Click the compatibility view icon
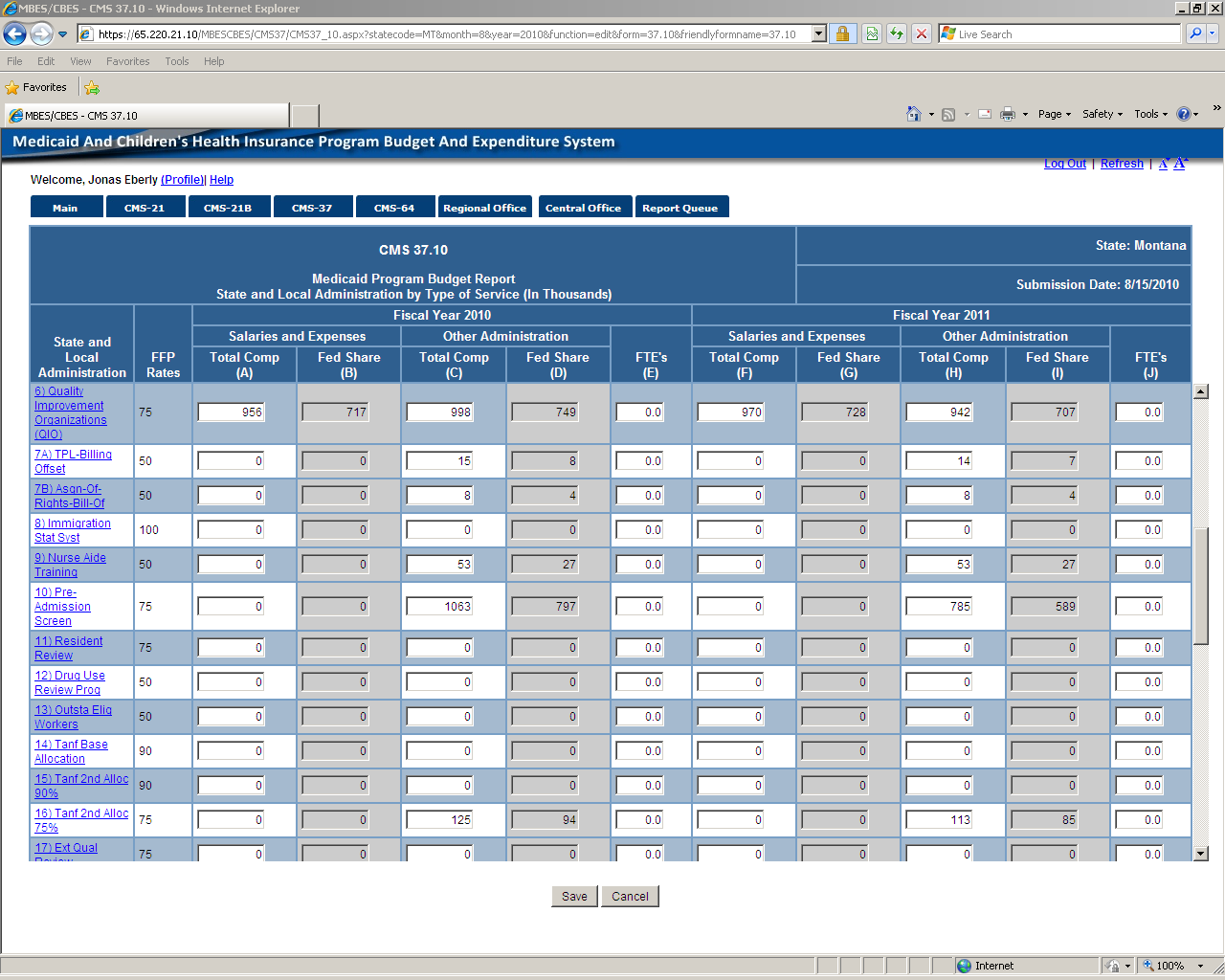 click(872, 34)
